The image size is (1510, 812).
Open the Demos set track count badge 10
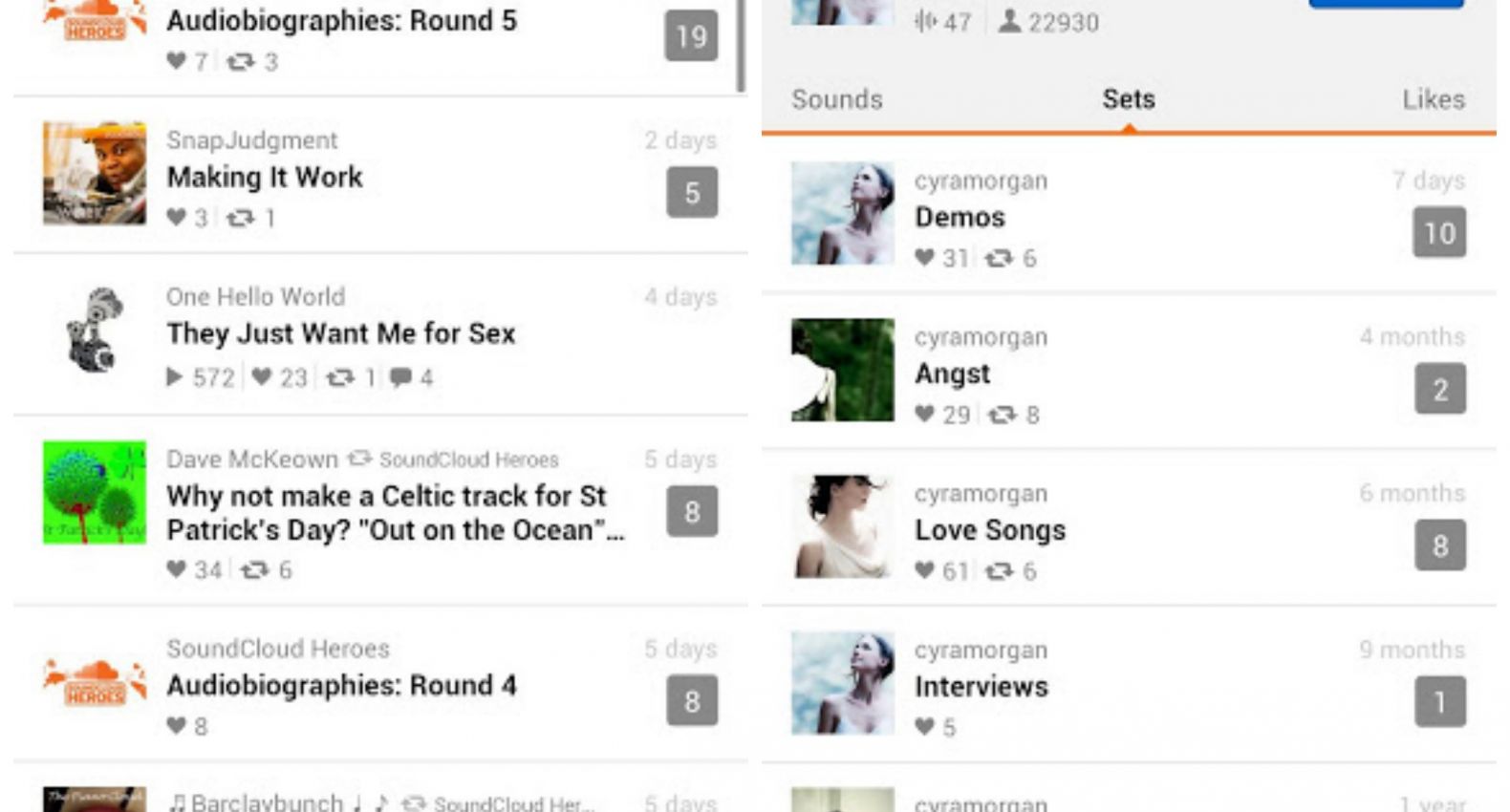point(1439,232)
